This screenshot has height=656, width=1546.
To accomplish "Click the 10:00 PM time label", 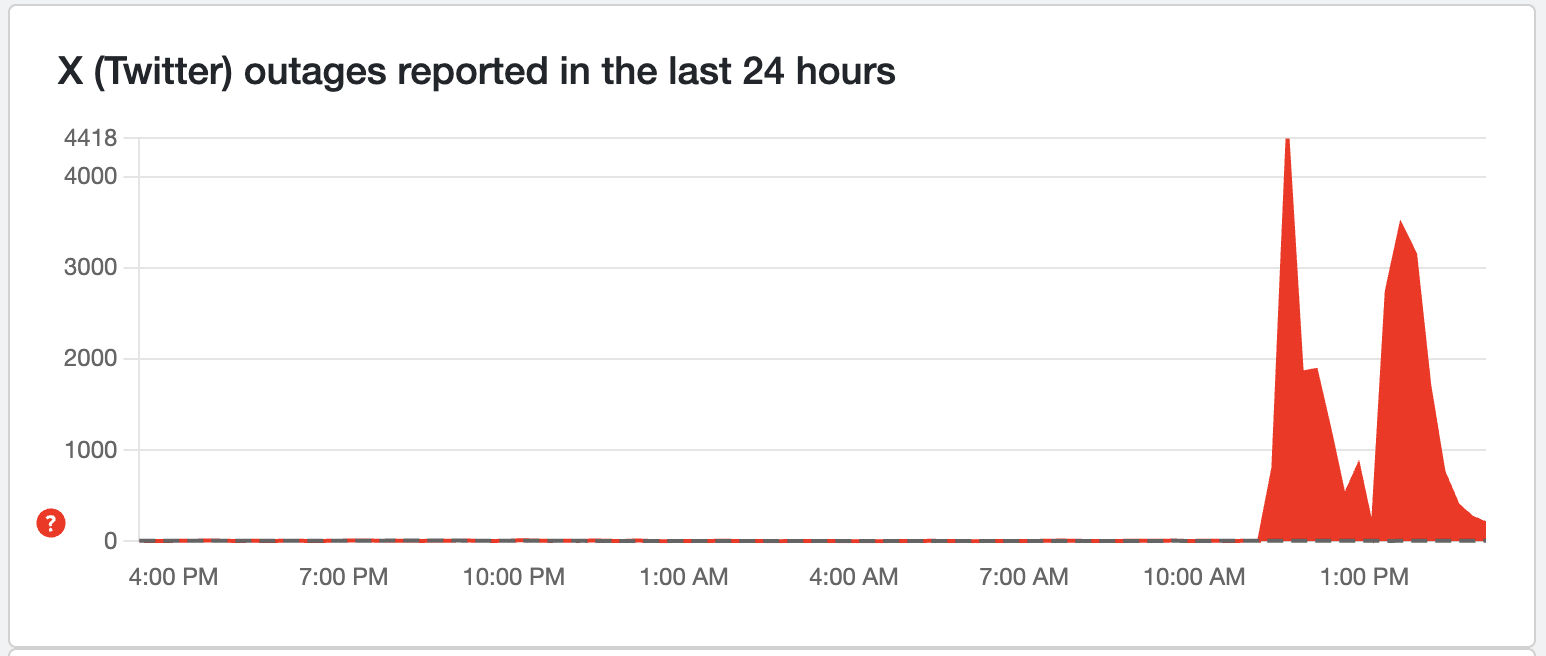I will click(x=513, y=577).
